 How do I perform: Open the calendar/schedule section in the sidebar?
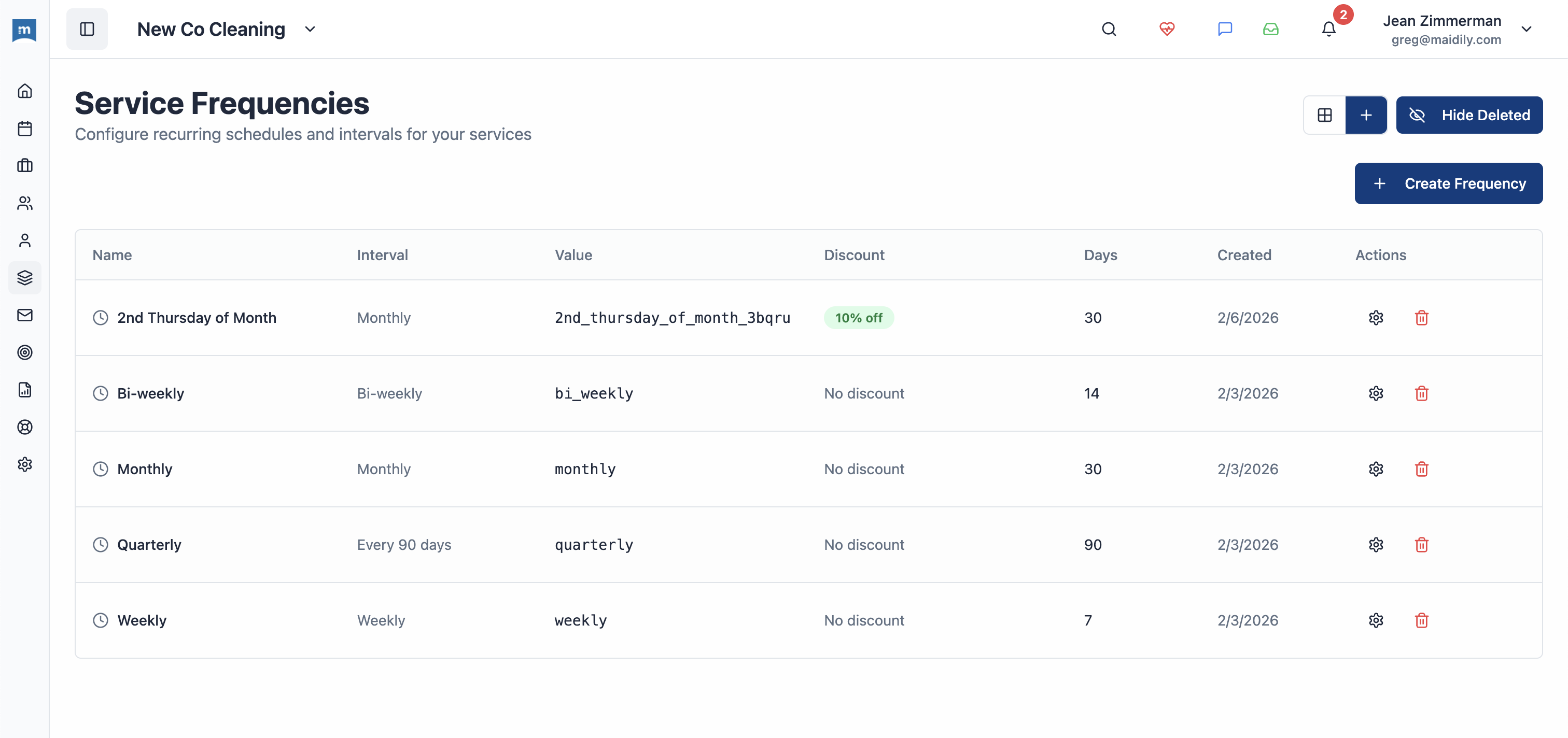(x=24, y=129)
